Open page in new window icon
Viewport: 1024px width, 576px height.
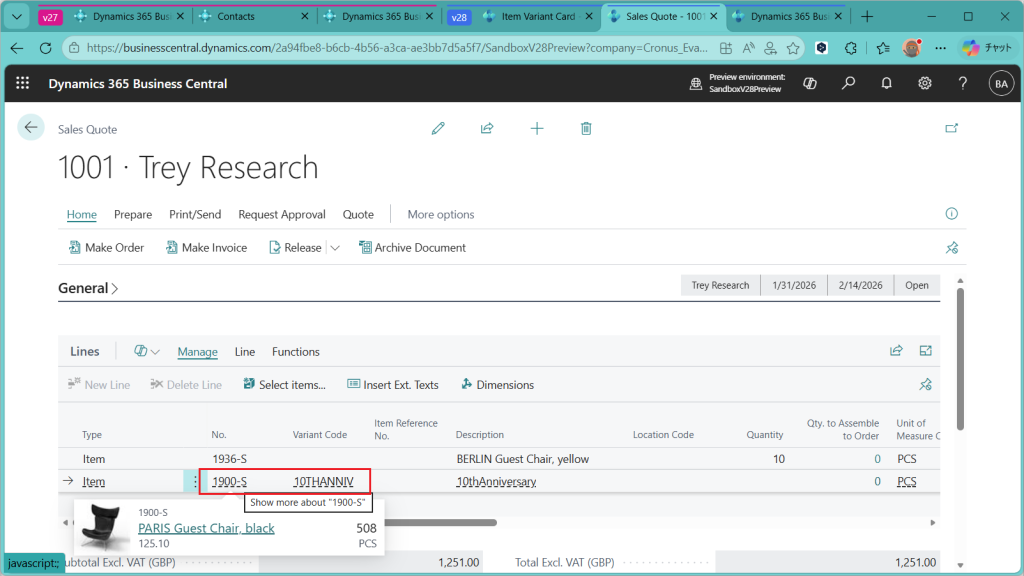point(951,129)
